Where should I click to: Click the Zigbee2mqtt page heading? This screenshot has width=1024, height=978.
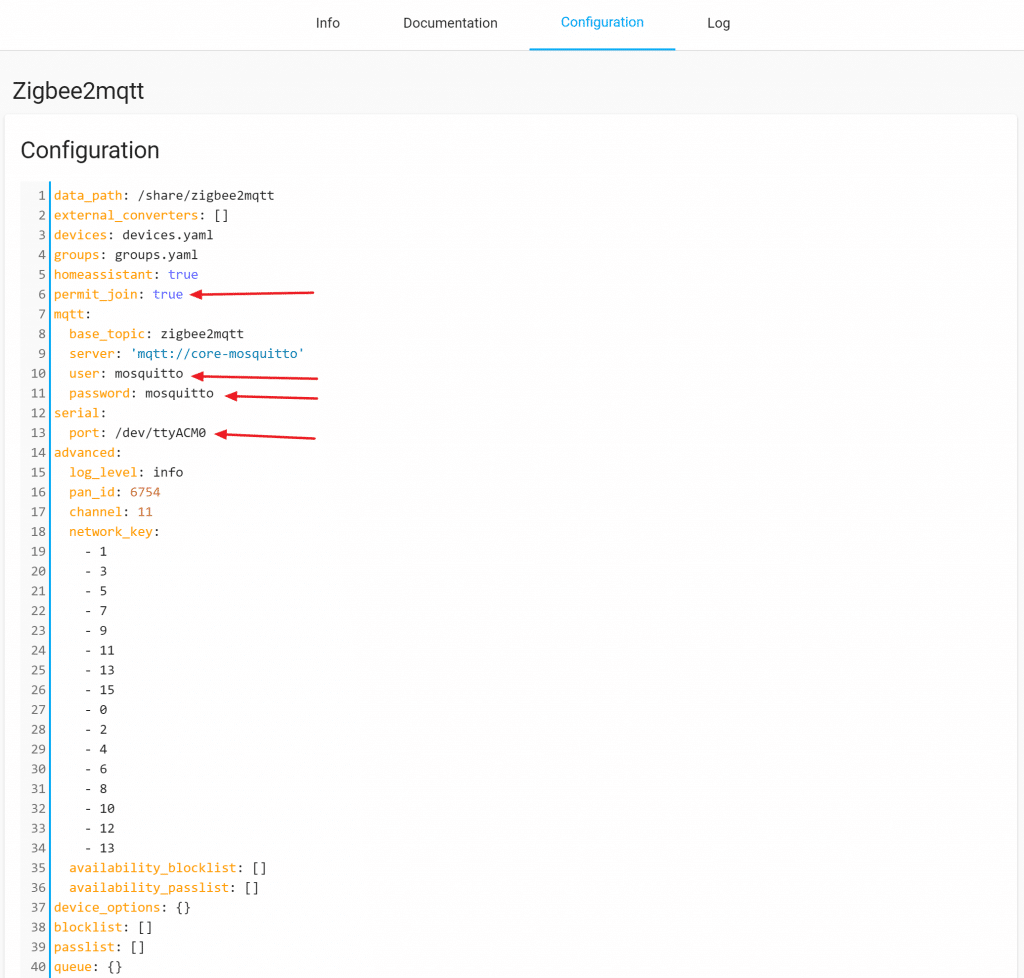78,91
